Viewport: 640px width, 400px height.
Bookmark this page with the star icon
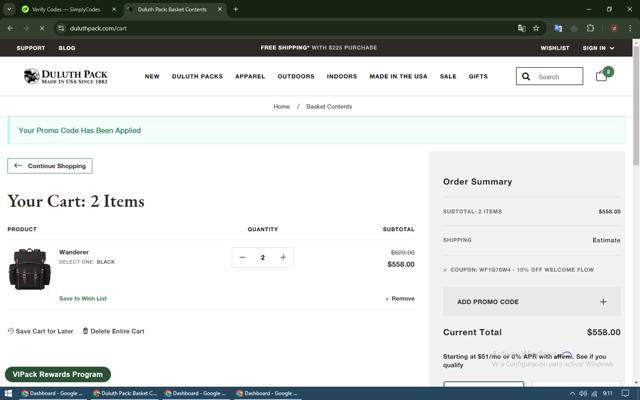pos(536,28)
